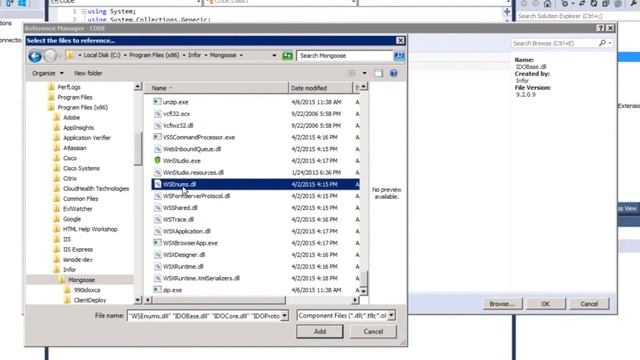640x360 pixels.
Task: Expand the Program Files (x86) breadcrumb arrow
Action: [184, 55]
